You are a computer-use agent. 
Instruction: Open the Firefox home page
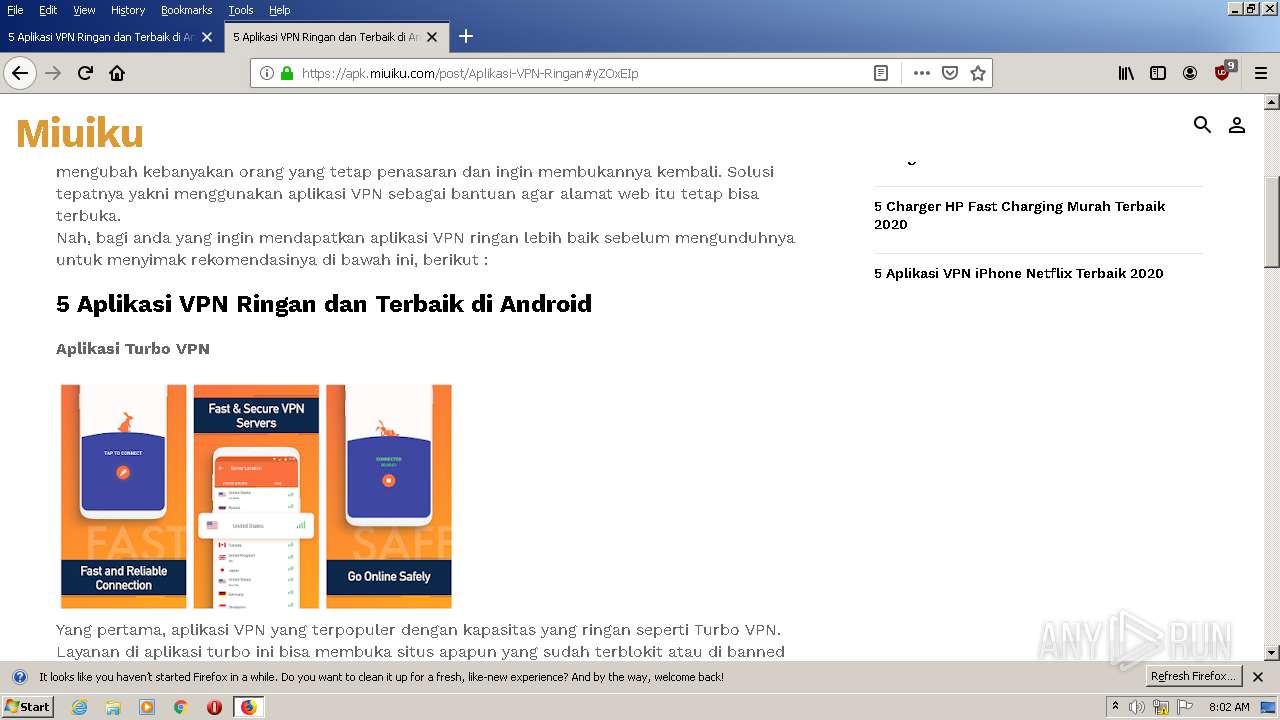[117, 73]
